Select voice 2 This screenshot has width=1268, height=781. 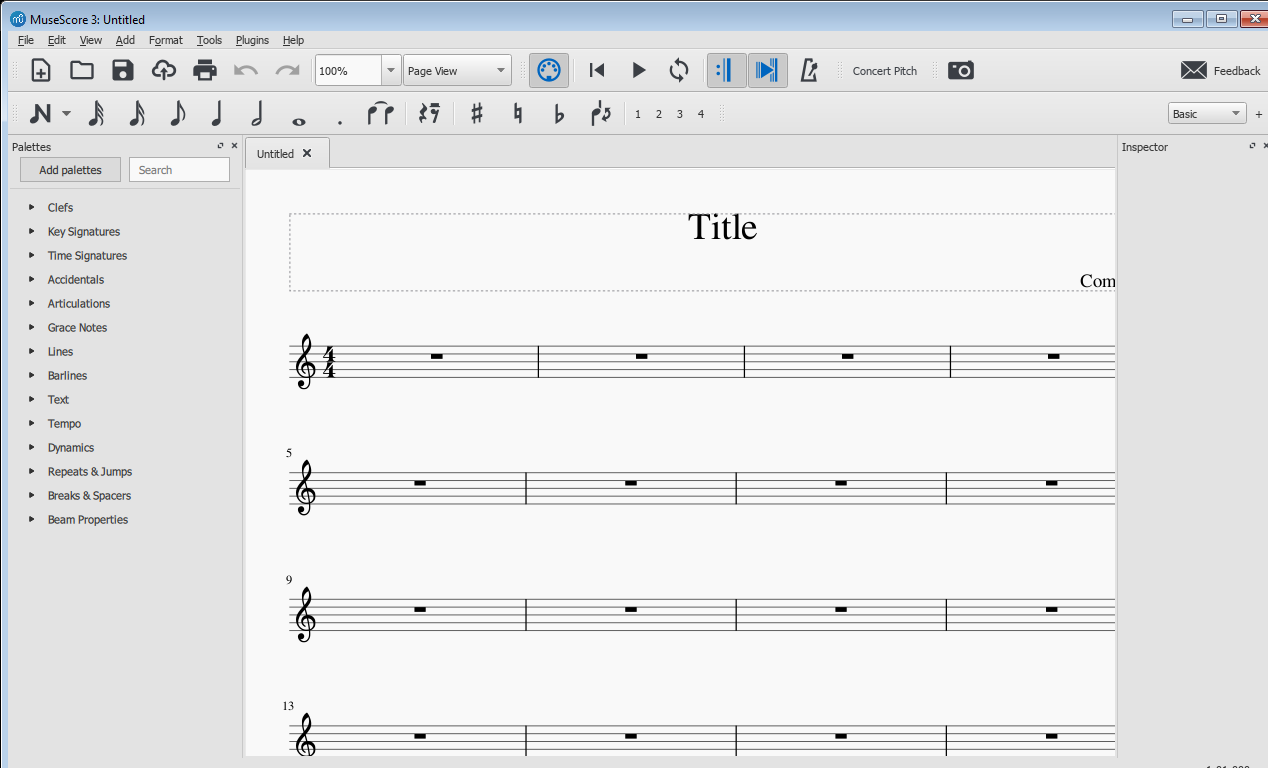[x=659, y=114]
